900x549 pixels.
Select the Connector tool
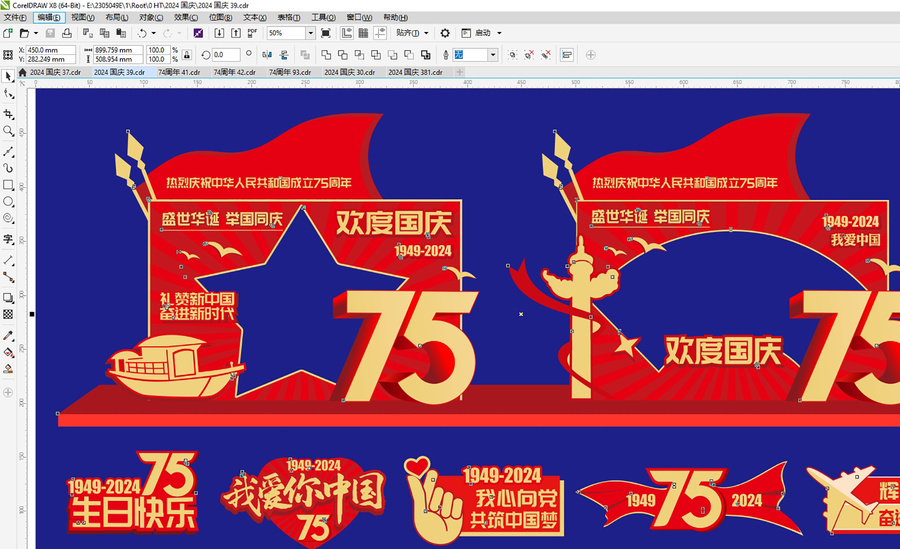click(8, 277)
